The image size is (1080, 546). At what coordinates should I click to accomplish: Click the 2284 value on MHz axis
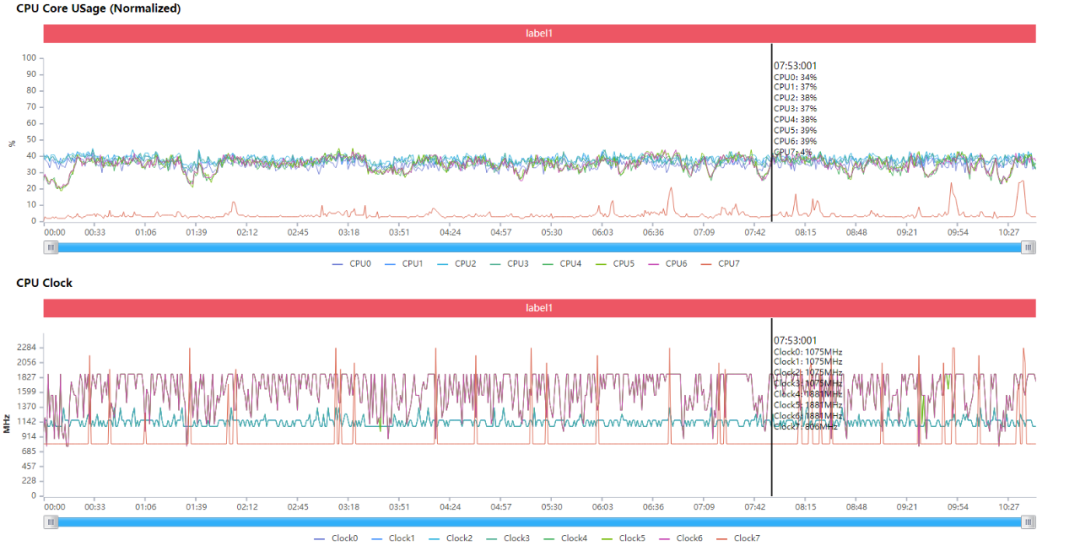28,348
